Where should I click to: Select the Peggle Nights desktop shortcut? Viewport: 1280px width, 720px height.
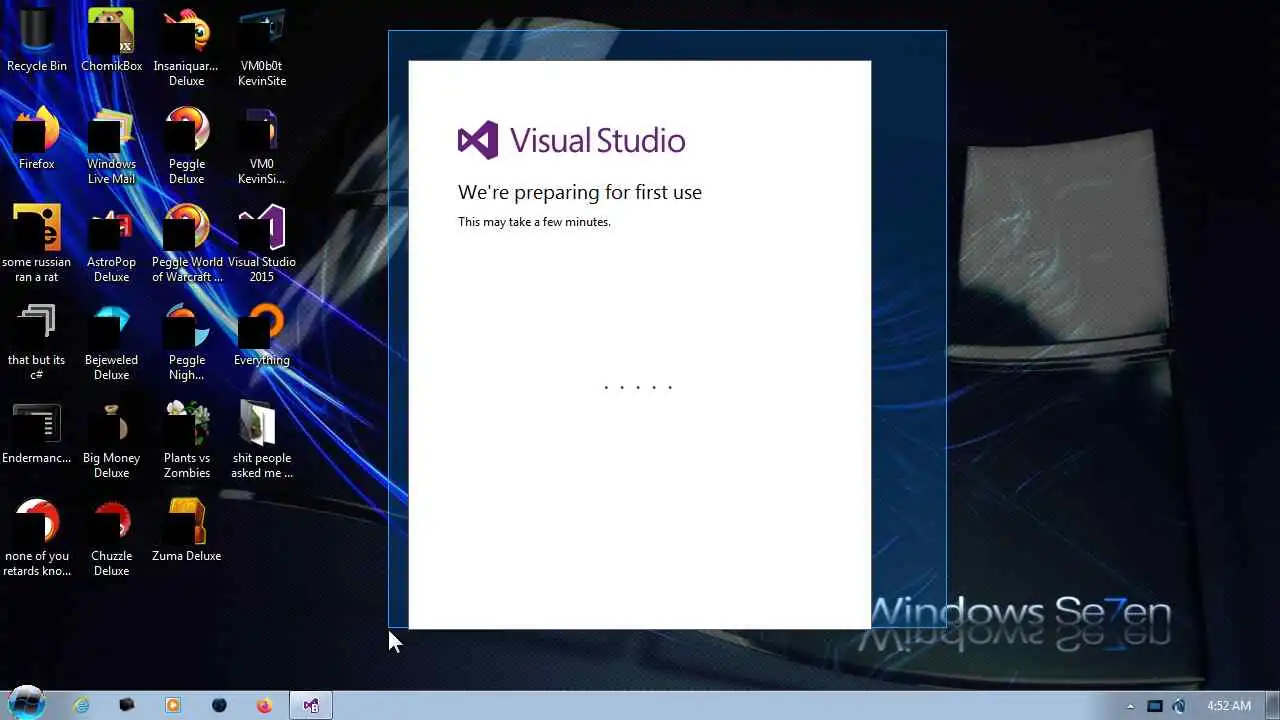click(186, 342)
